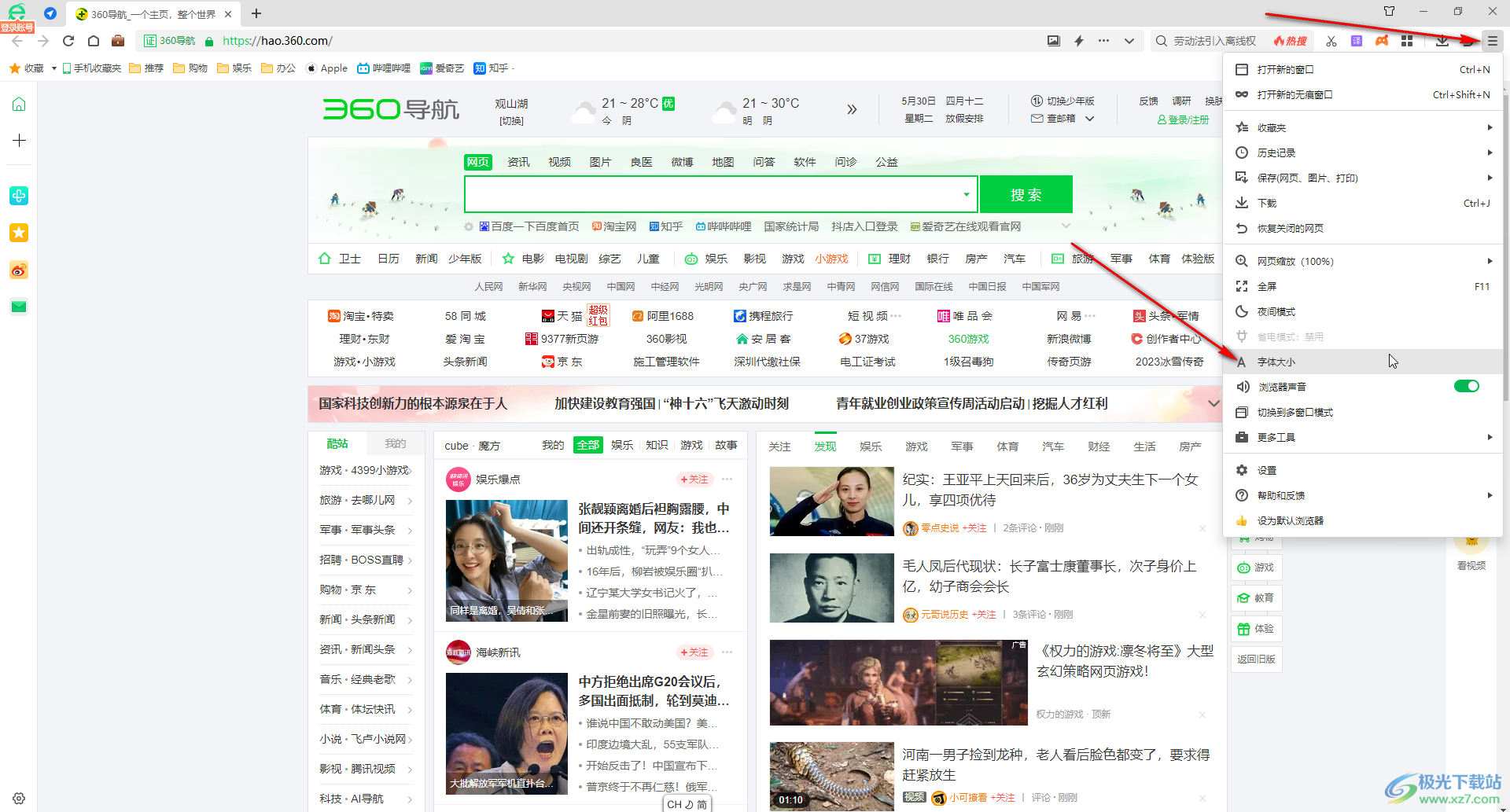Select 下载 menu entry
The height and width of the screenshot is (812, 1510).
click(x=1363, y=203)
